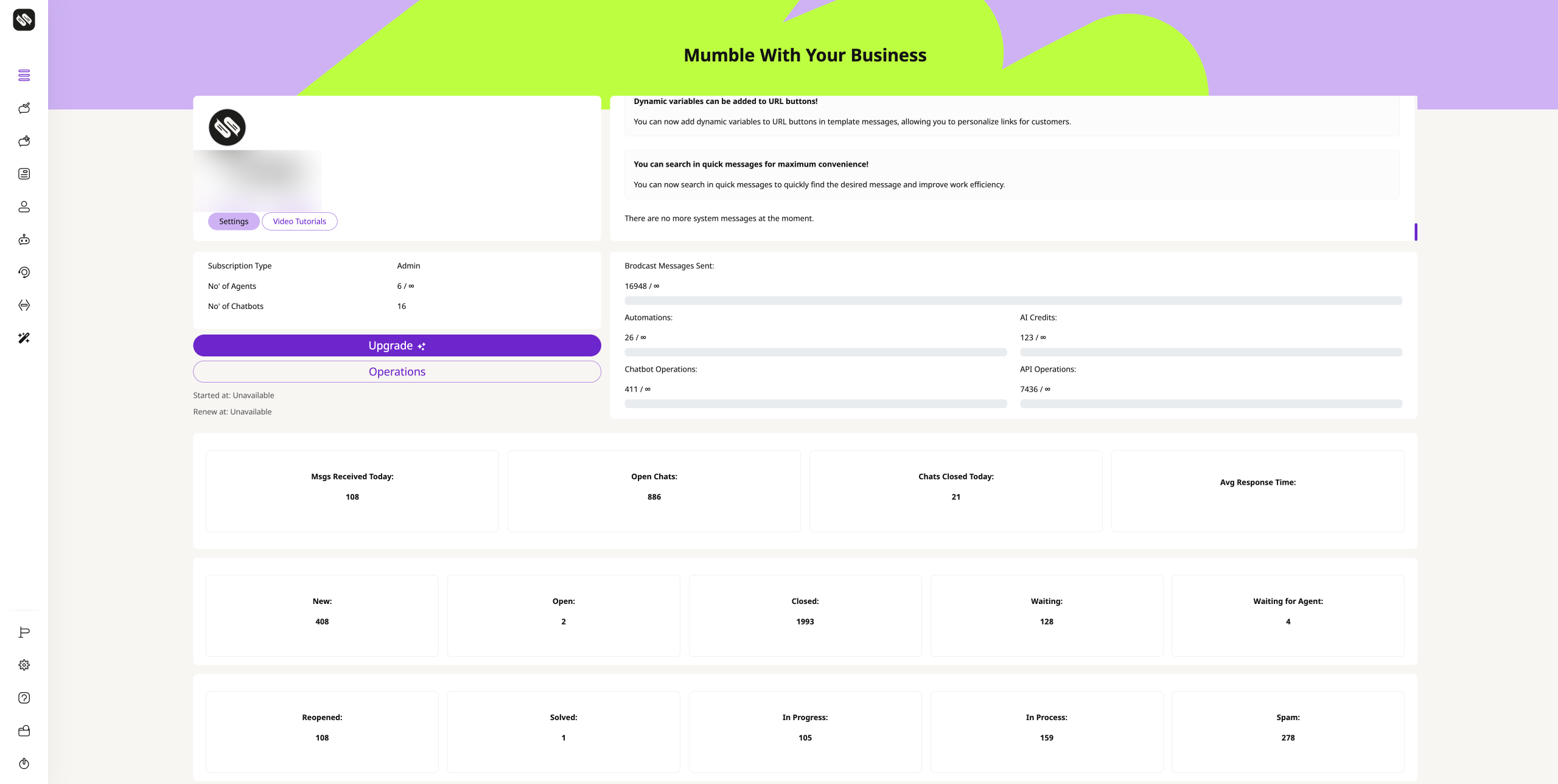
Task: Click the headset support agent icon
Action: pos(24,272)
